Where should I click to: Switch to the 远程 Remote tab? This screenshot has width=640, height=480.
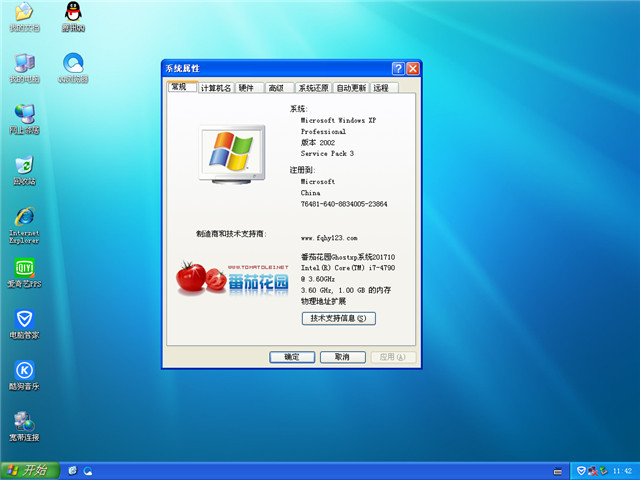[x=384, y=88]
